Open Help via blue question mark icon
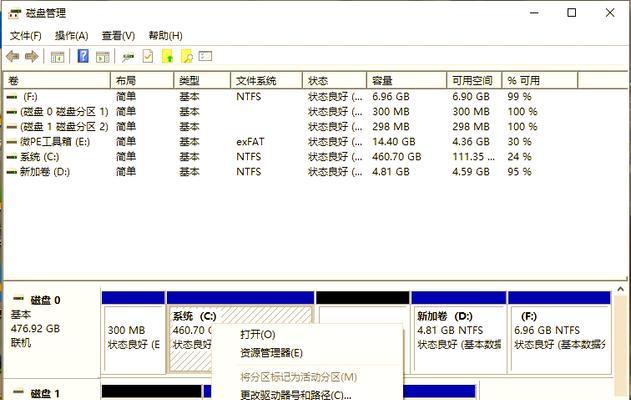The height and width of the screenshot is (400, 631). click(x=83, y=57)
